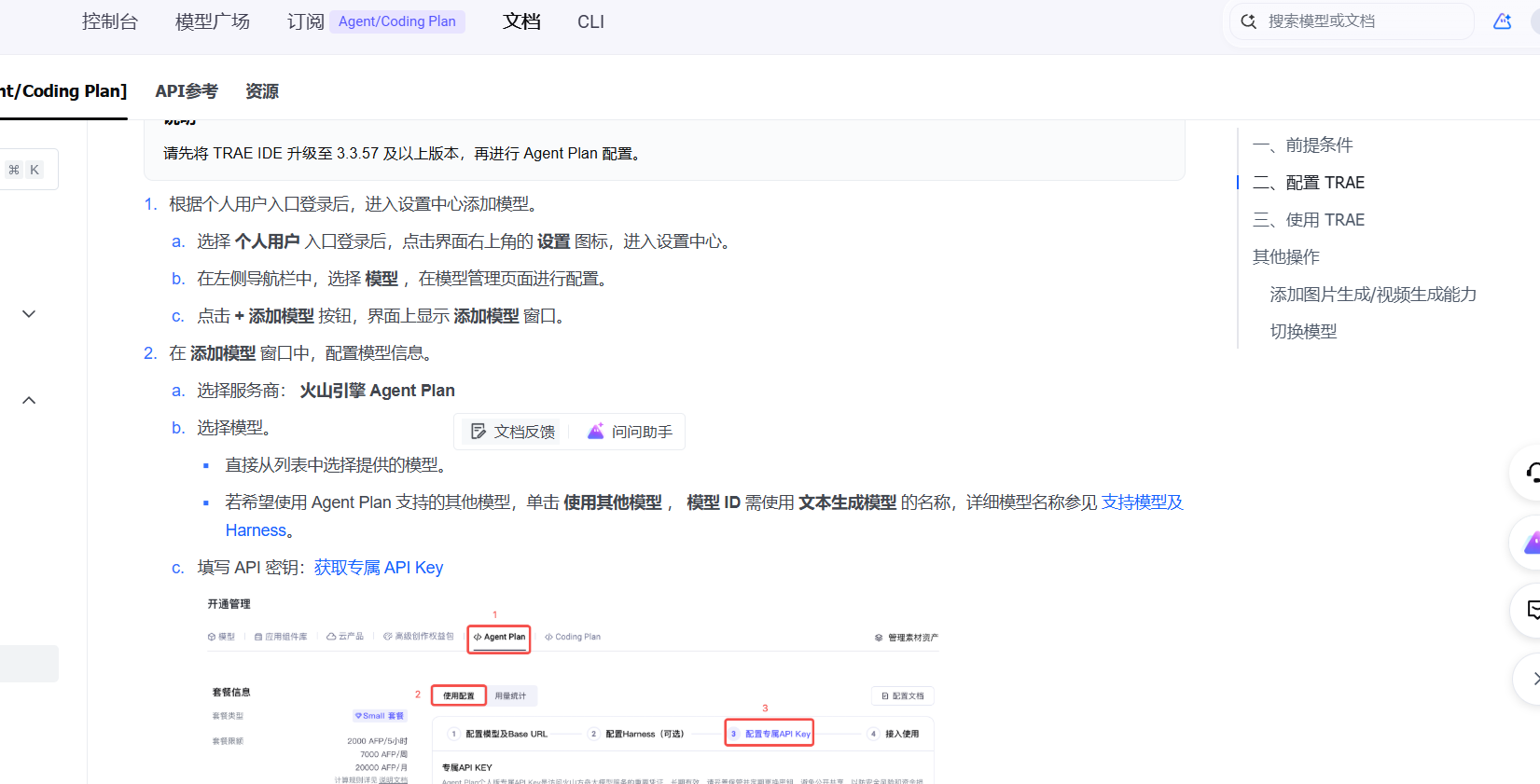Switch to the 资源 tab
Screen dimensions: 1540x784
(x=262, y=91)
